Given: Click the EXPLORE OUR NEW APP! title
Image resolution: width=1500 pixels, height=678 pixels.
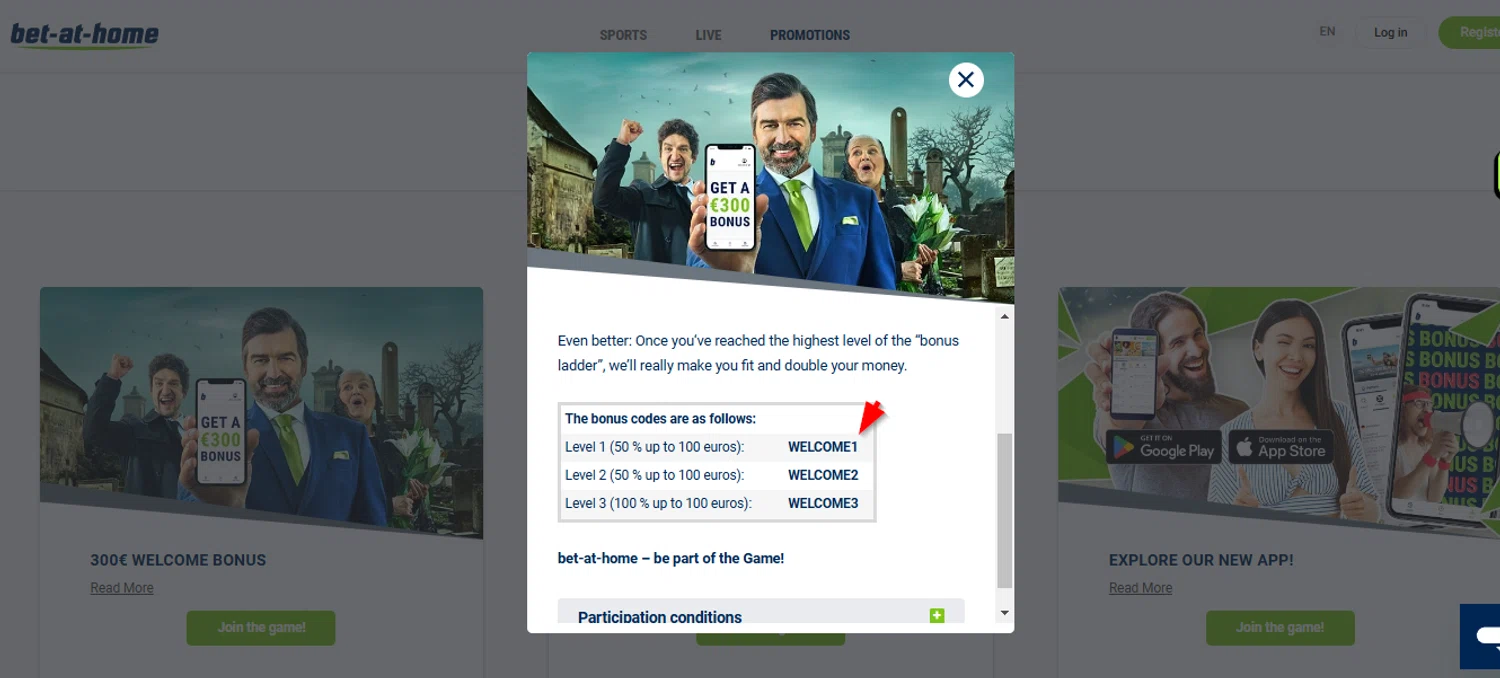Looking at the screenshot, I should pos(1201,560).
